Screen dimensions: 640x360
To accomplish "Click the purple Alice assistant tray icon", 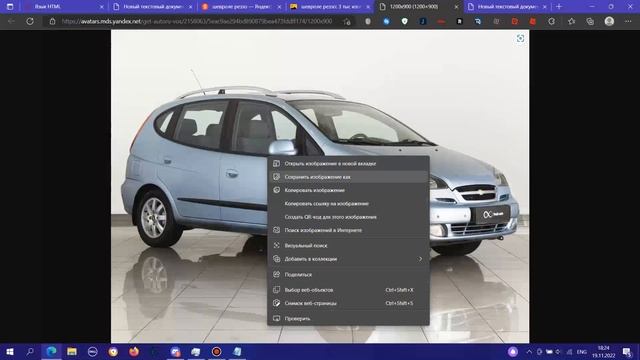I will [x=513, y=351].
